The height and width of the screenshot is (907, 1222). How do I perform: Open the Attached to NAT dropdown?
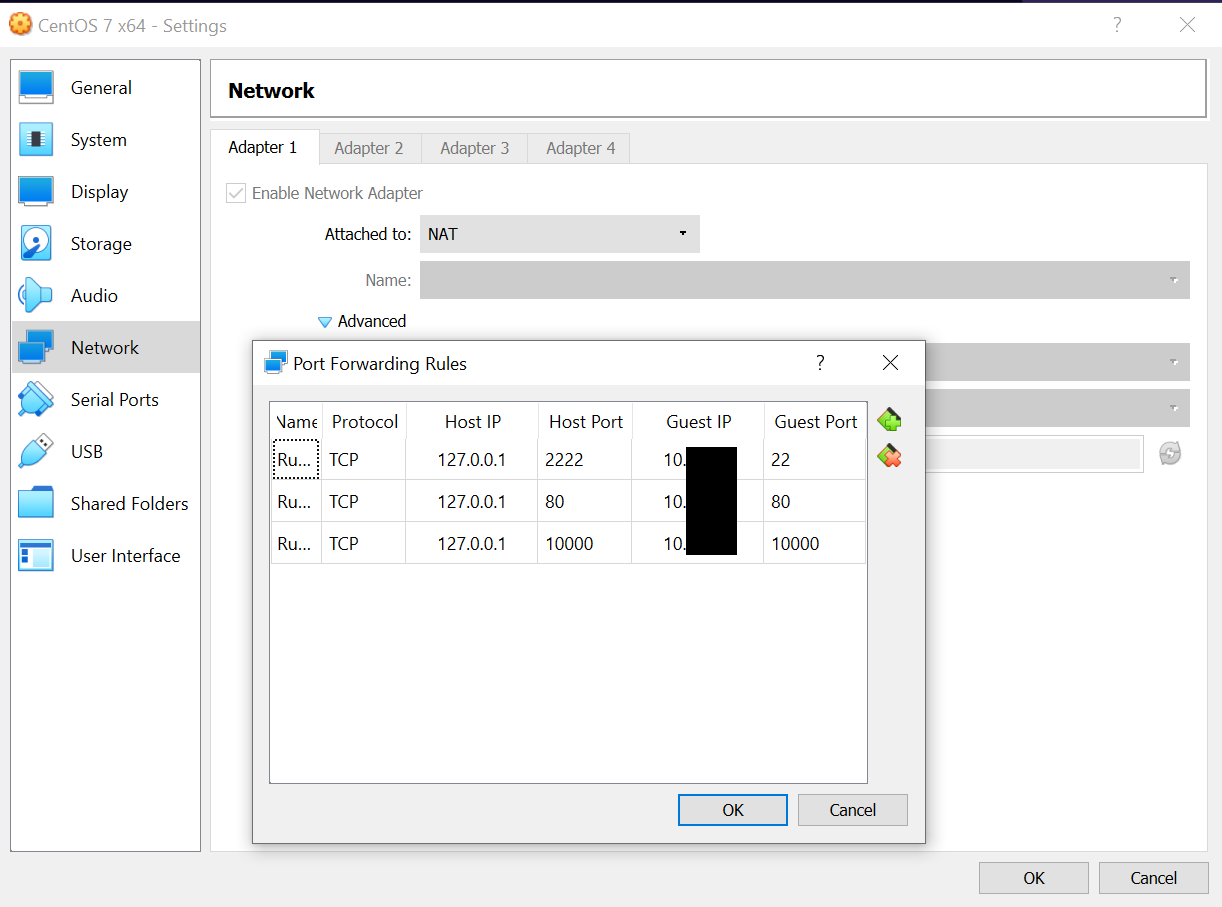pyautogui.click(x=560, y=234)
